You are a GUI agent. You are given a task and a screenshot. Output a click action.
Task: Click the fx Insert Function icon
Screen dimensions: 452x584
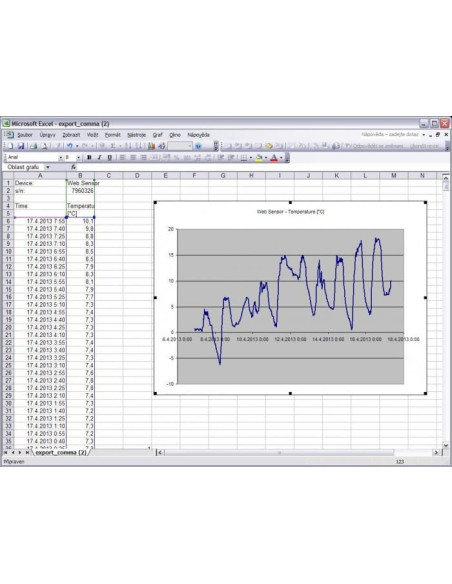73,167
